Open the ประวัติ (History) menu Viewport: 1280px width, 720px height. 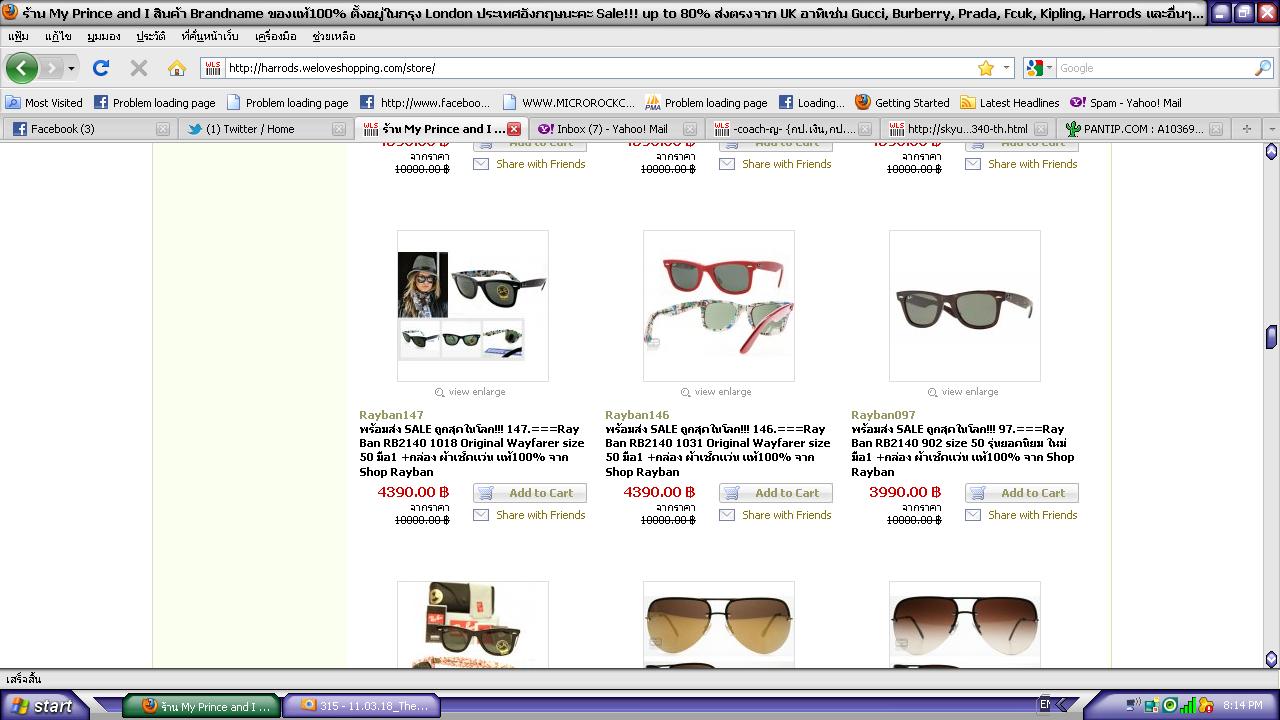click(151, 36)
